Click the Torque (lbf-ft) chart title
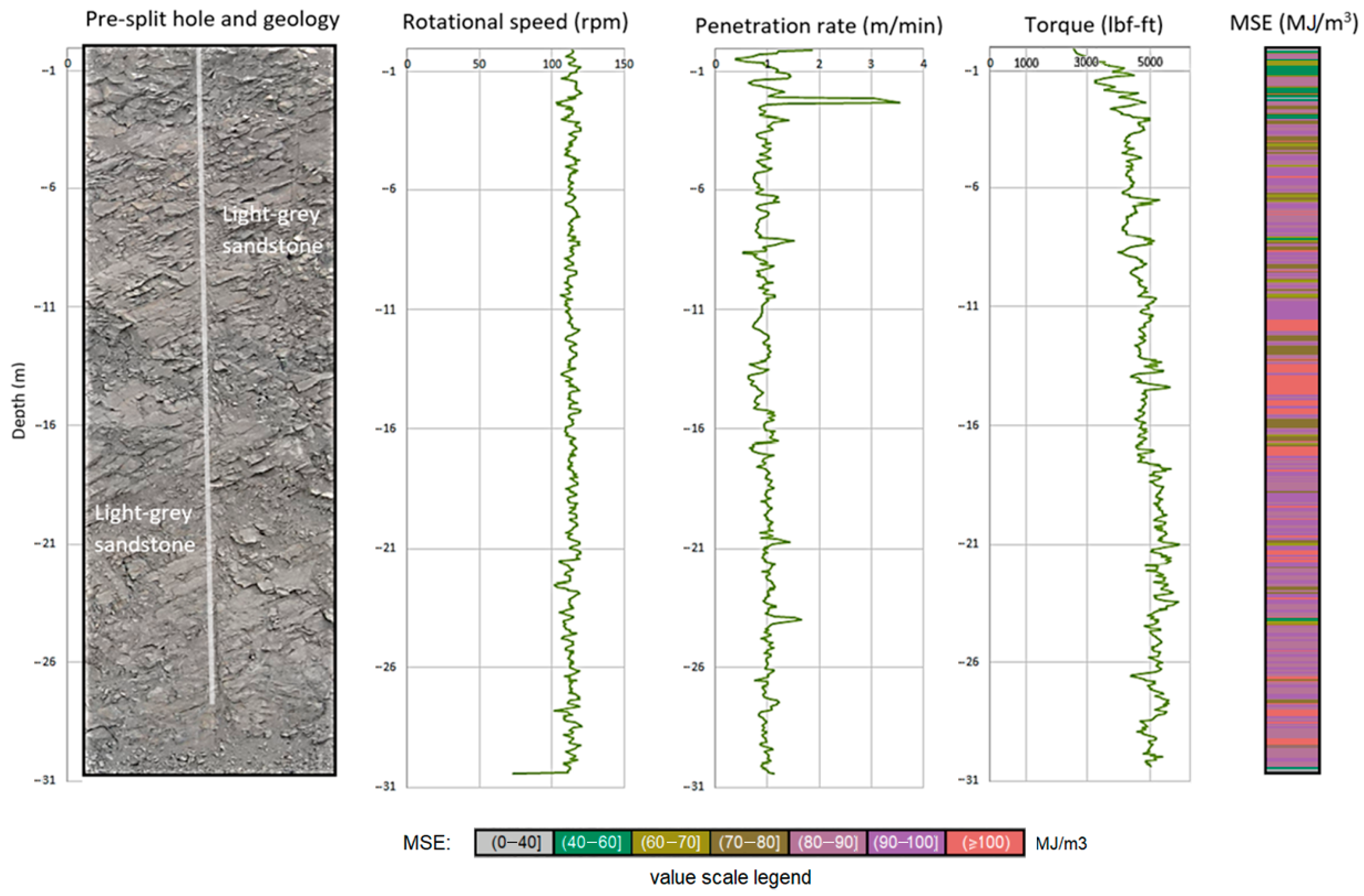 point(1093,25)
